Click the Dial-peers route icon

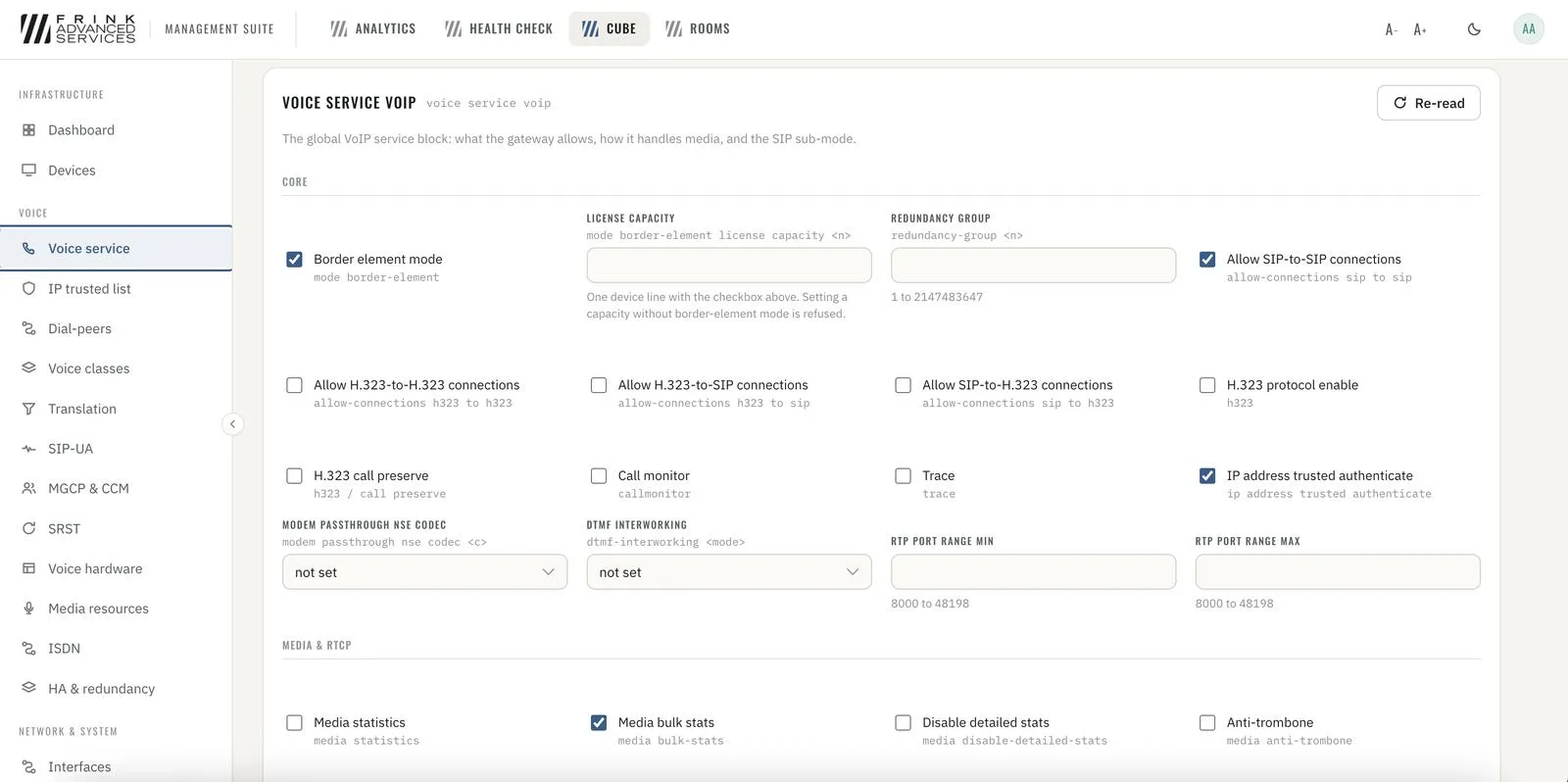(x=28, y=329)
